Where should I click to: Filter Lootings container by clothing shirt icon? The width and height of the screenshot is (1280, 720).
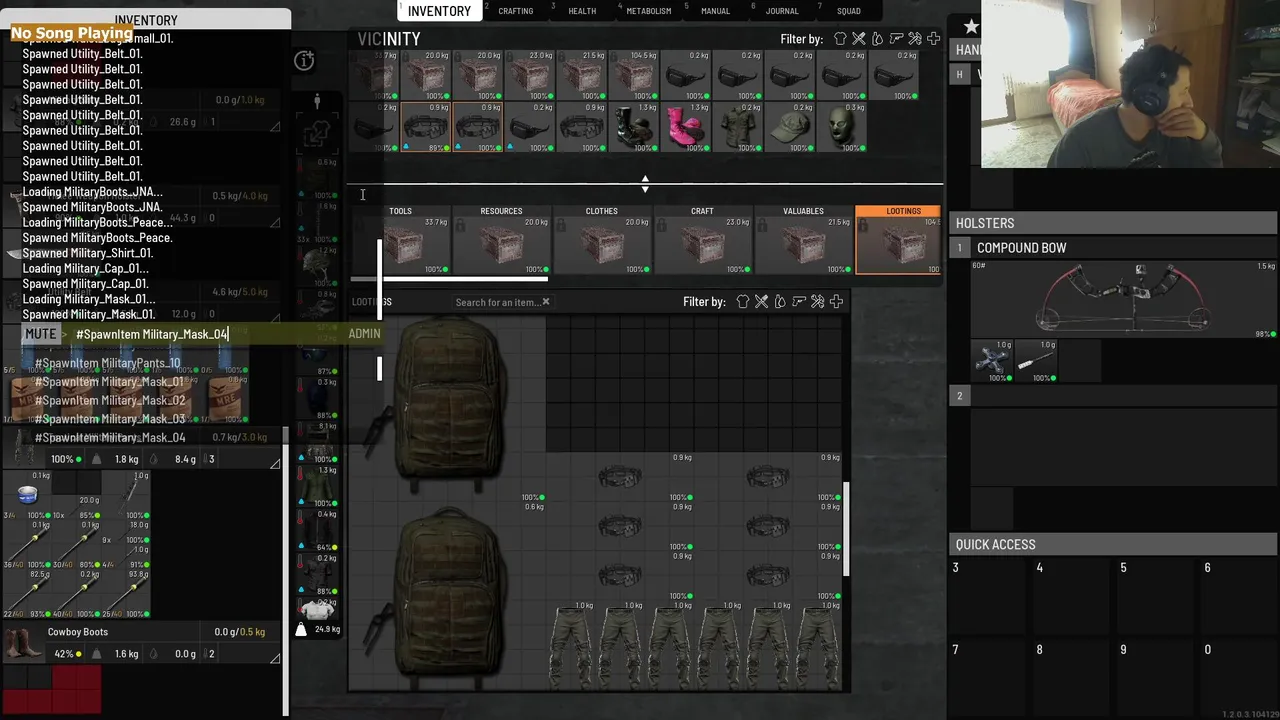click(x=743, y=301)
